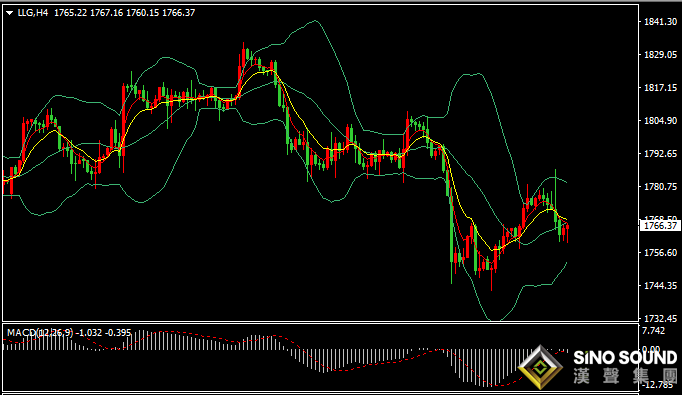
Task: Click the LLG,H4 chart symbol label
Action: click(x=33, y=13)
